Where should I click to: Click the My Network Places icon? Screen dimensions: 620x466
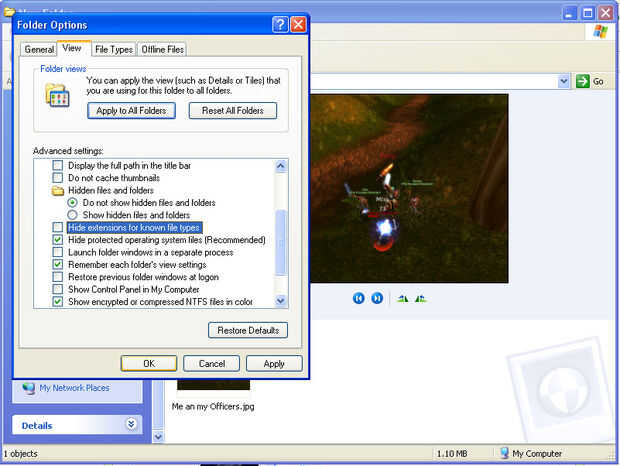coord(28,388)
